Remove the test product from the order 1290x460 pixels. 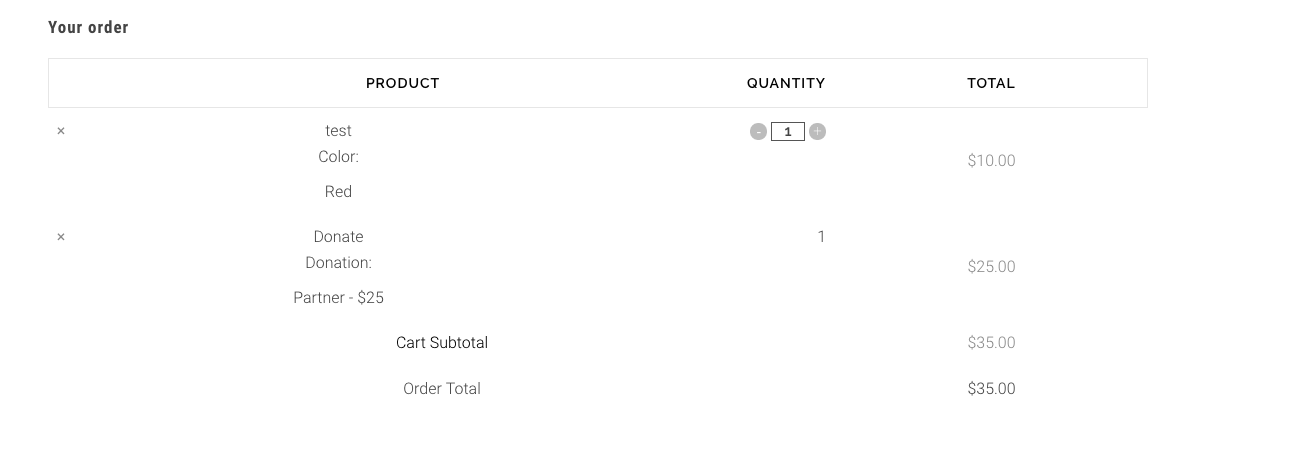point(61,131)
